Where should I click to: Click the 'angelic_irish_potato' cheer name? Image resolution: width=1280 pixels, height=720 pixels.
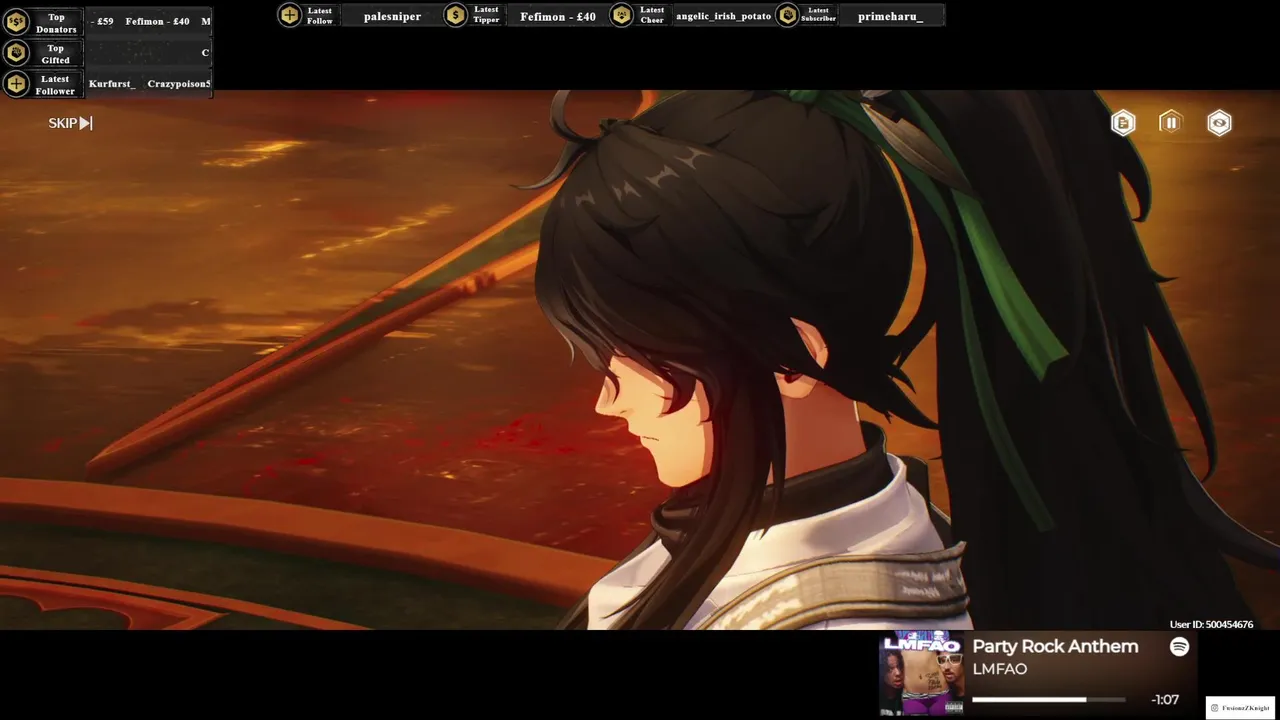(723, 16)
